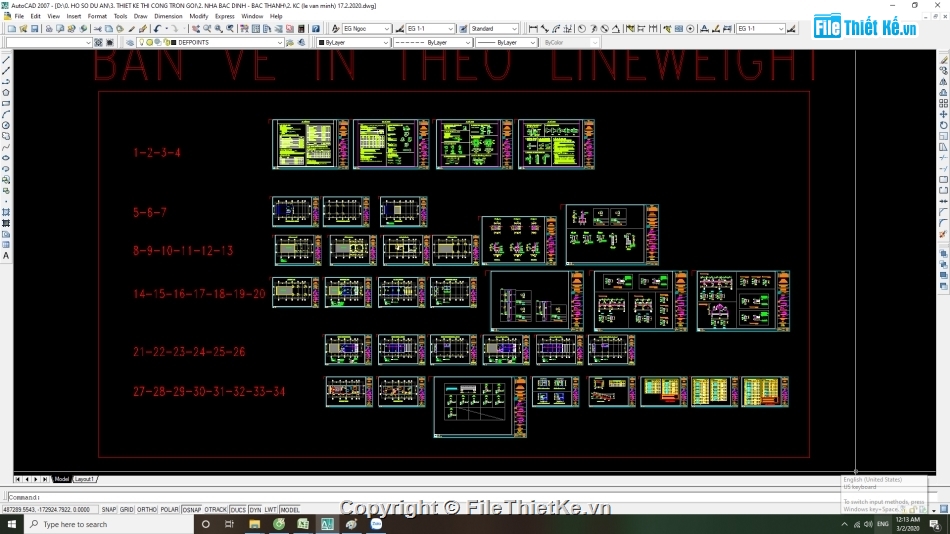
Task: Open the ByLayer color control dropdown
Action: [353, 42]
